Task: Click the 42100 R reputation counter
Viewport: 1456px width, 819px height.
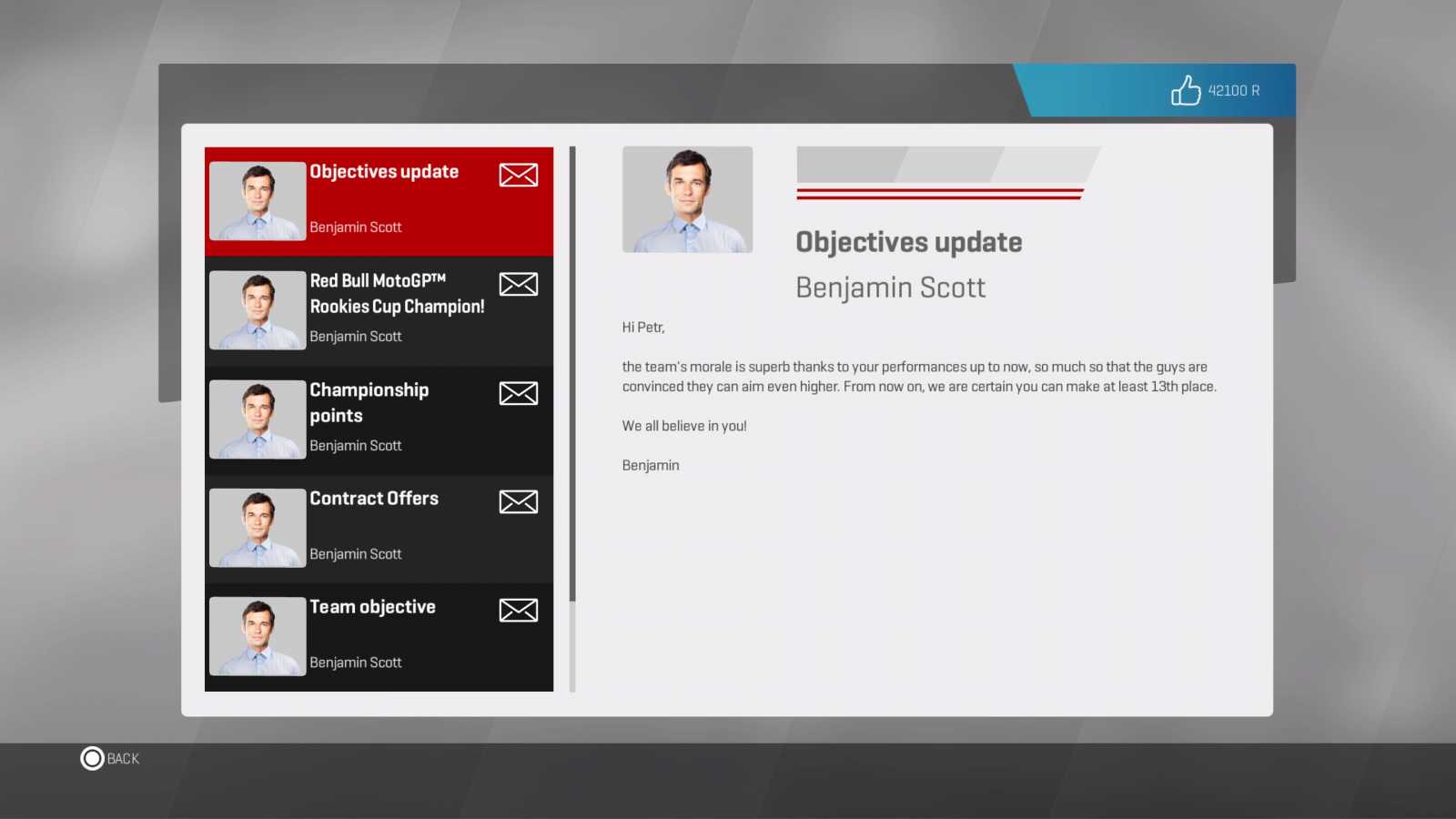Action: pyautogui.click(x=1233, y=91)
